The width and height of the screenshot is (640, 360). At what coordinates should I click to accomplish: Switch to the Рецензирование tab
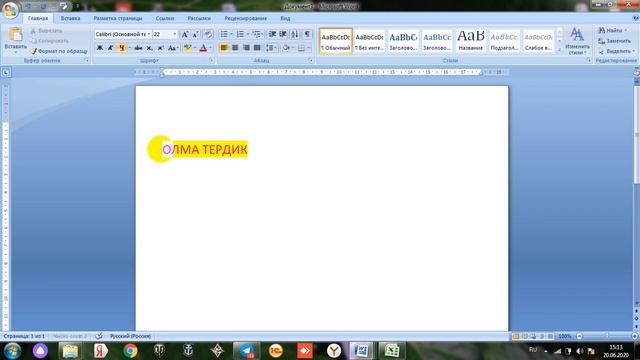[246, 18]
